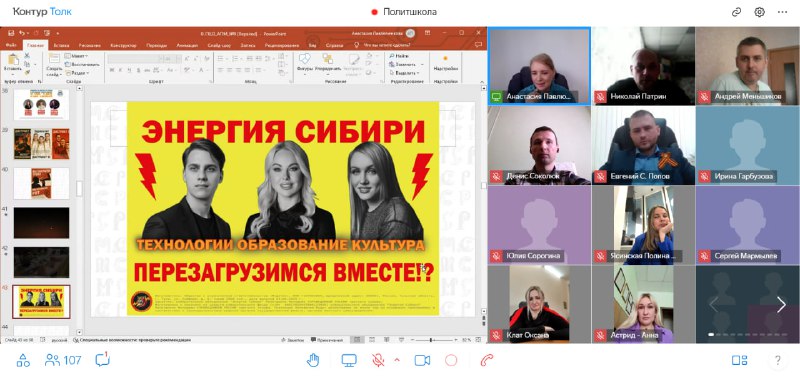Toggle bold formatting in the ribbon
Screen dimensions: 800x376
coord(112,70)
